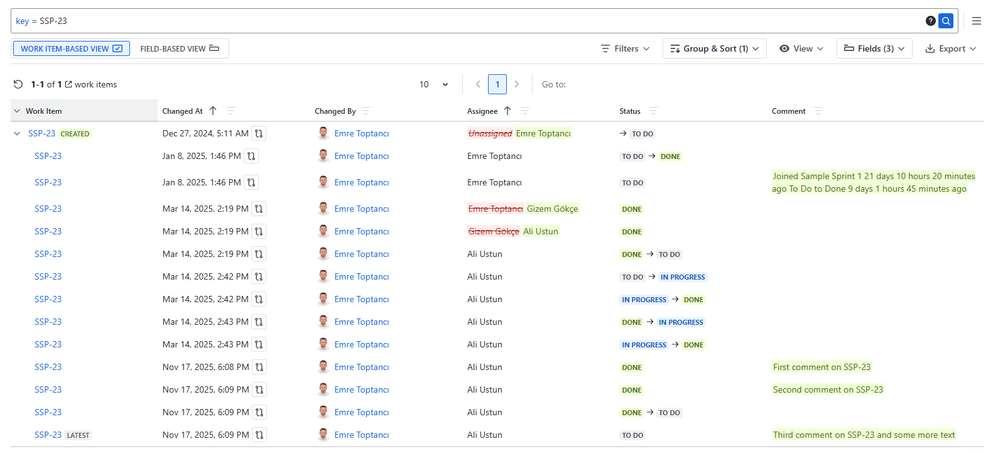The height and width of the screenshot is (453, 998).
Task: Open SSP-23 link on Joined Sample Sprint row
Action: [x=48, y=183]
